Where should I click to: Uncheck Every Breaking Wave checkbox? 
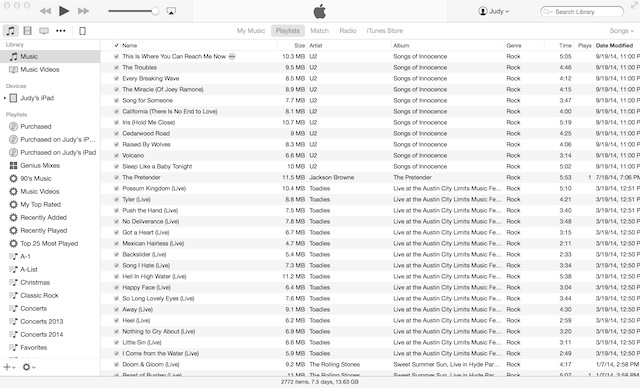tap(116, 78)
